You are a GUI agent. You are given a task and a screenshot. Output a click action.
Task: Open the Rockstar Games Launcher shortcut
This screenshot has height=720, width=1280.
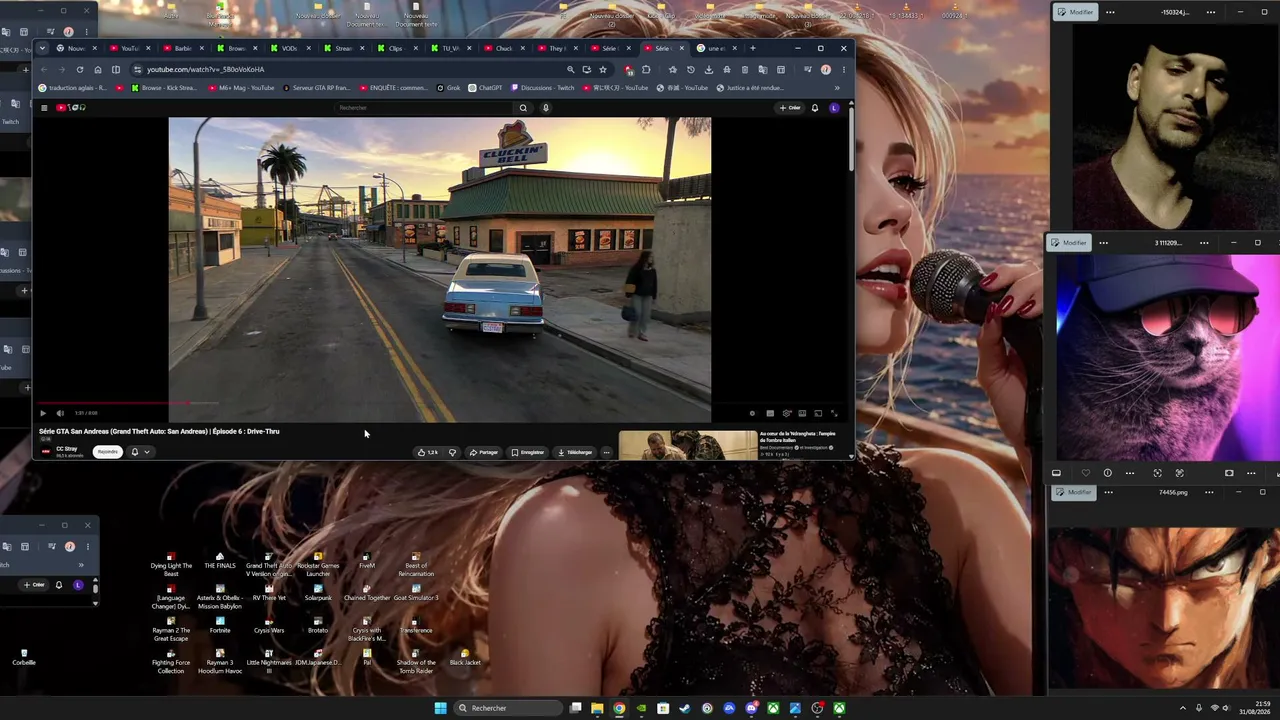318,566
